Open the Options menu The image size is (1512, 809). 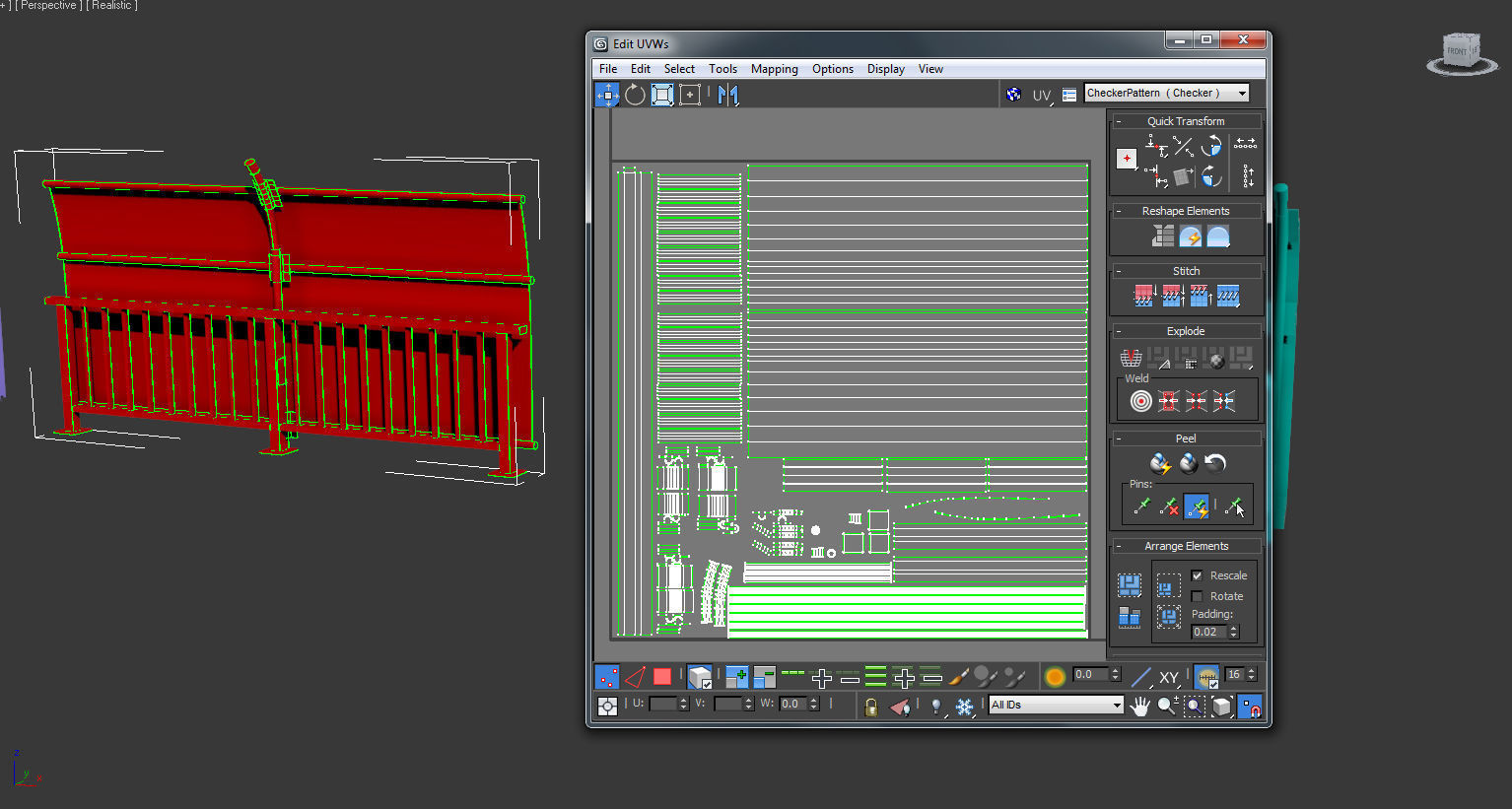click(x=833, y=69)
